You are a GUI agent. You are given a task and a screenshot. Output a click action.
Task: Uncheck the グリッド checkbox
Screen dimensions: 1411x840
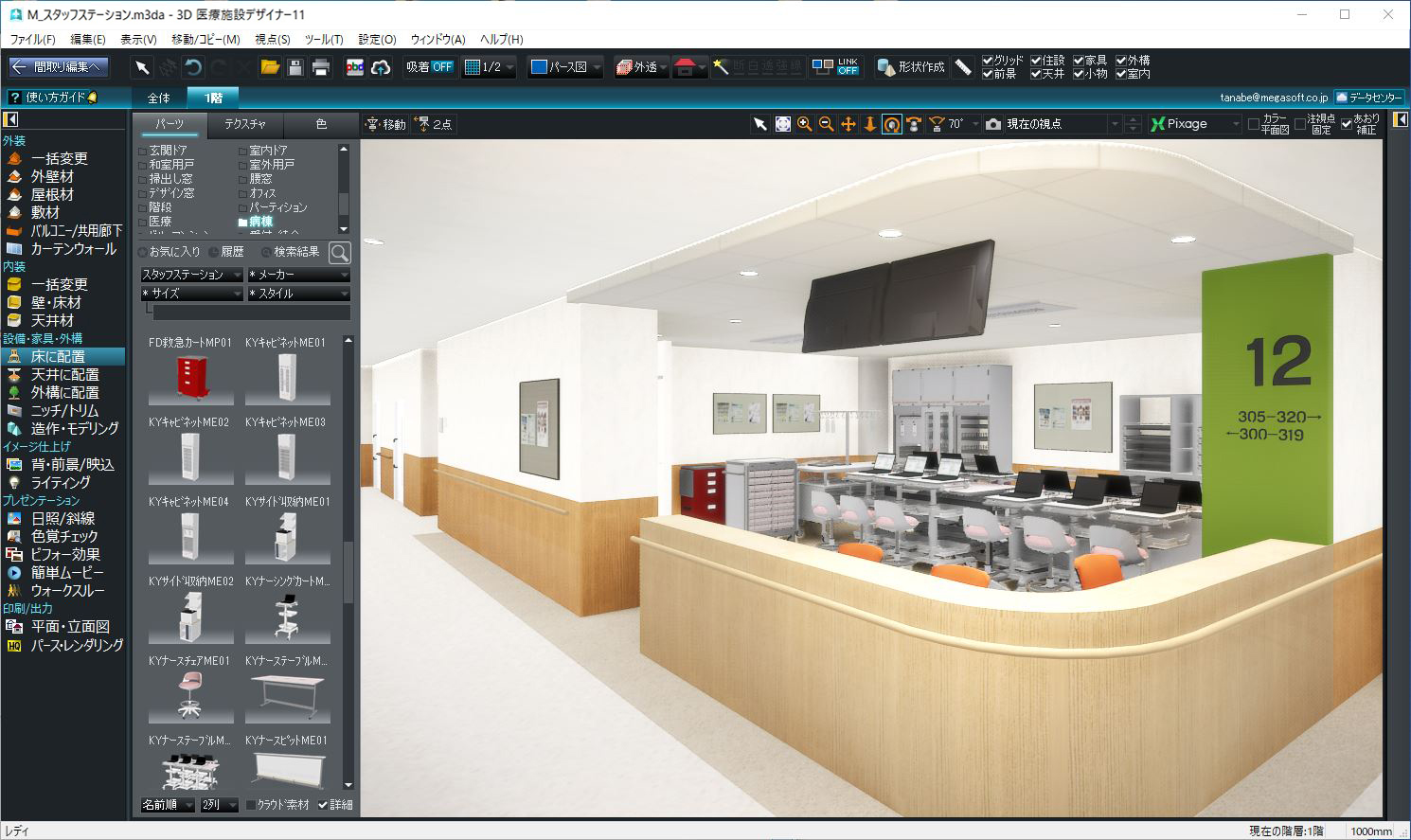[x=988, y=61]
